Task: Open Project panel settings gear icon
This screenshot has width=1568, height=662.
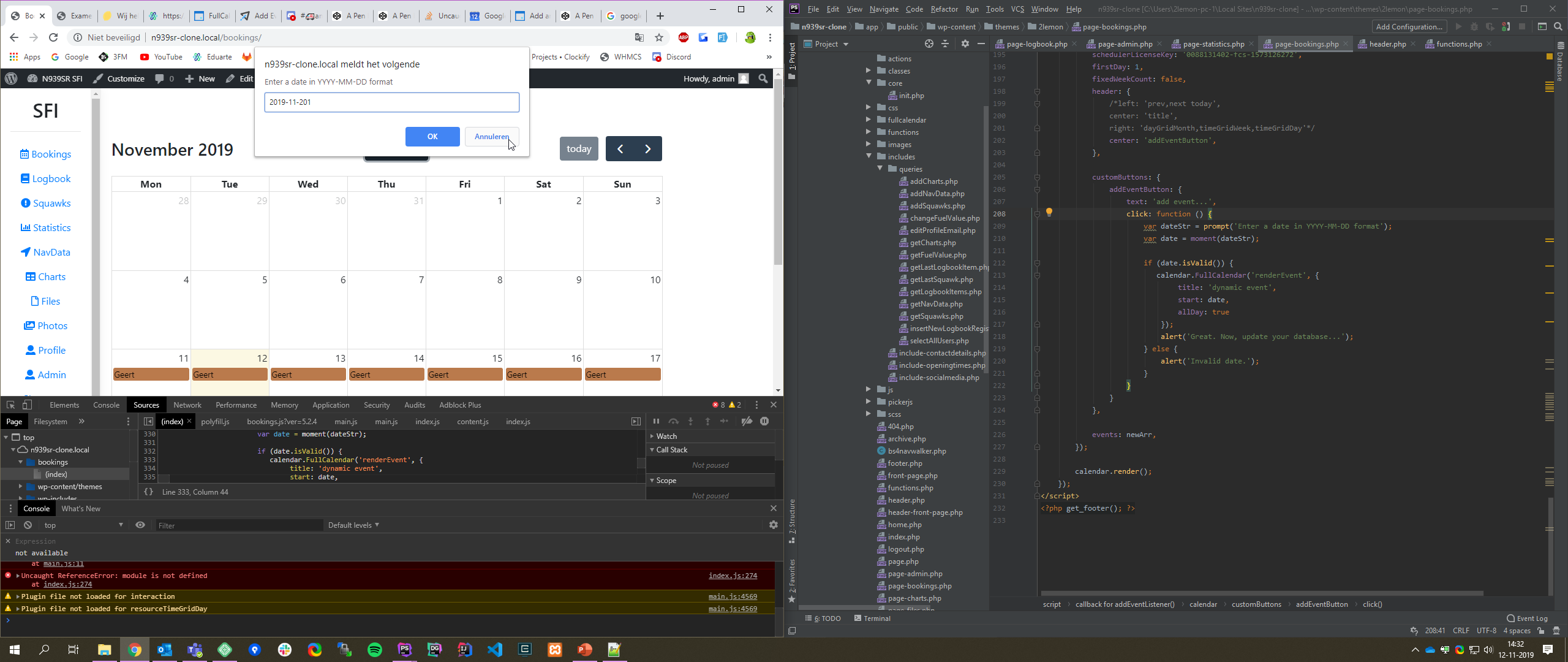Action: click(x=965, y=44)
